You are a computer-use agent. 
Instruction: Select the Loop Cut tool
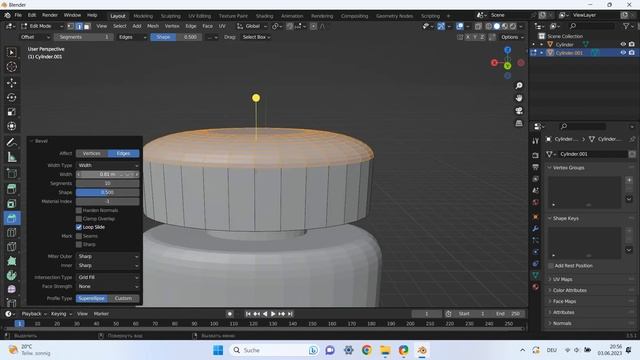click(11, 233)
